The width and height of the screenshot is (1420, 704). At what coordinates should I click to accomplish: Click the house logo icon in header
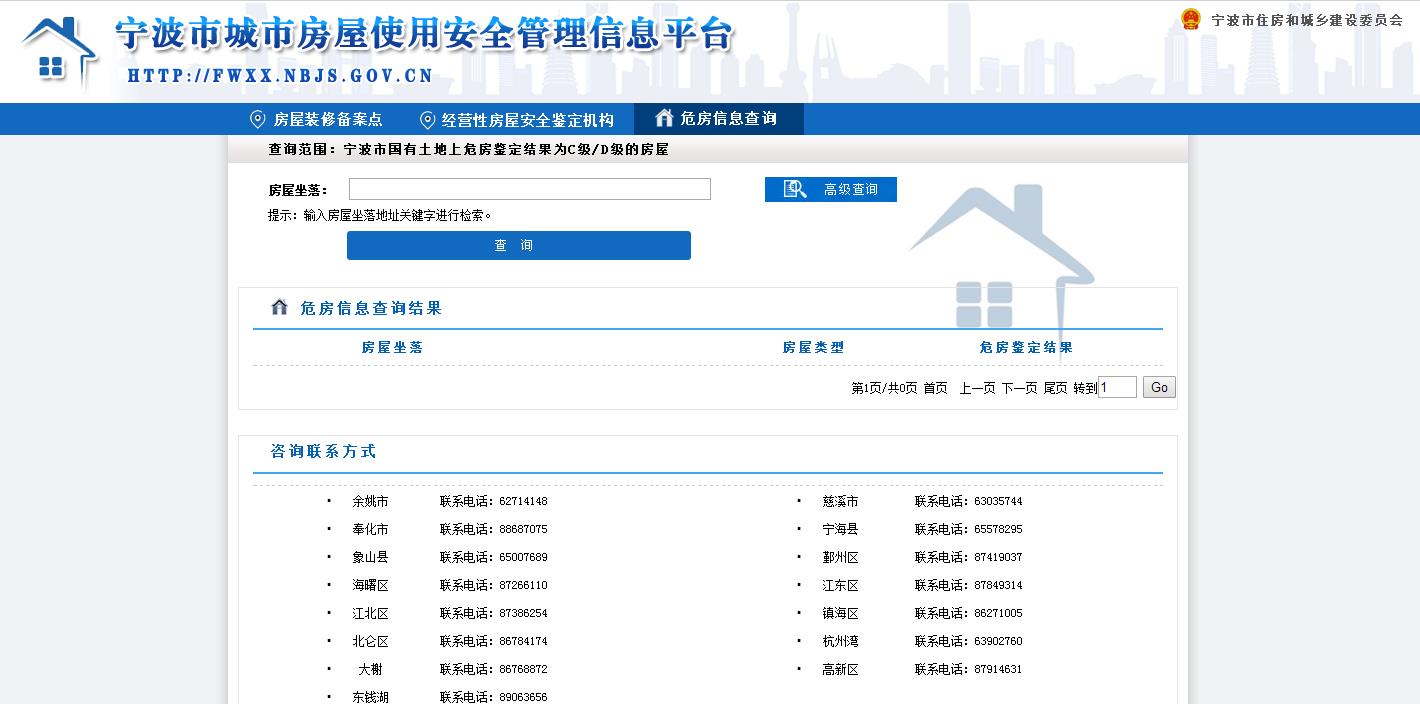click(58, 50)
